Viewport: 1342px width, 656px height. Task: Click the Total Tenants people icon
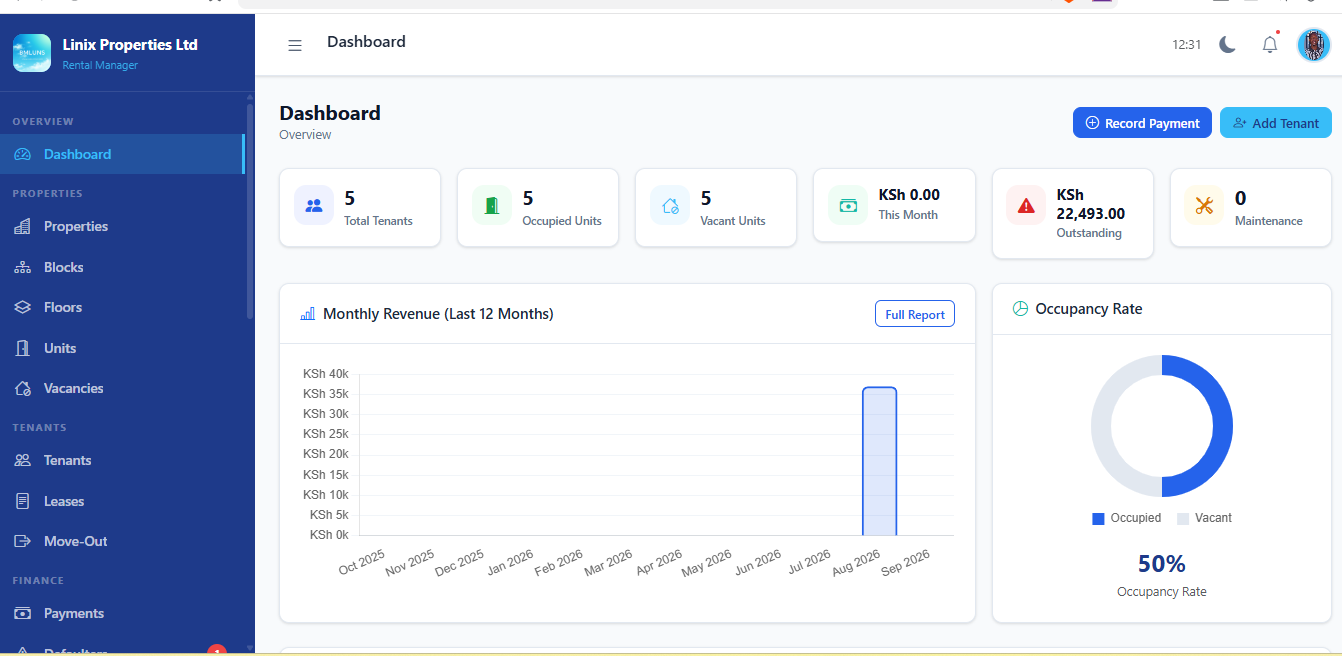[314, 205]
